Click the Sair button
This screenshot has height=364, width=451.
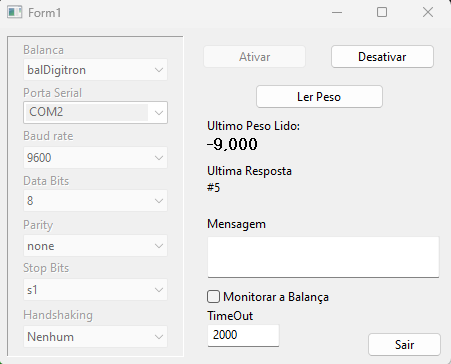pyautogui.click(x=404, y=344)
